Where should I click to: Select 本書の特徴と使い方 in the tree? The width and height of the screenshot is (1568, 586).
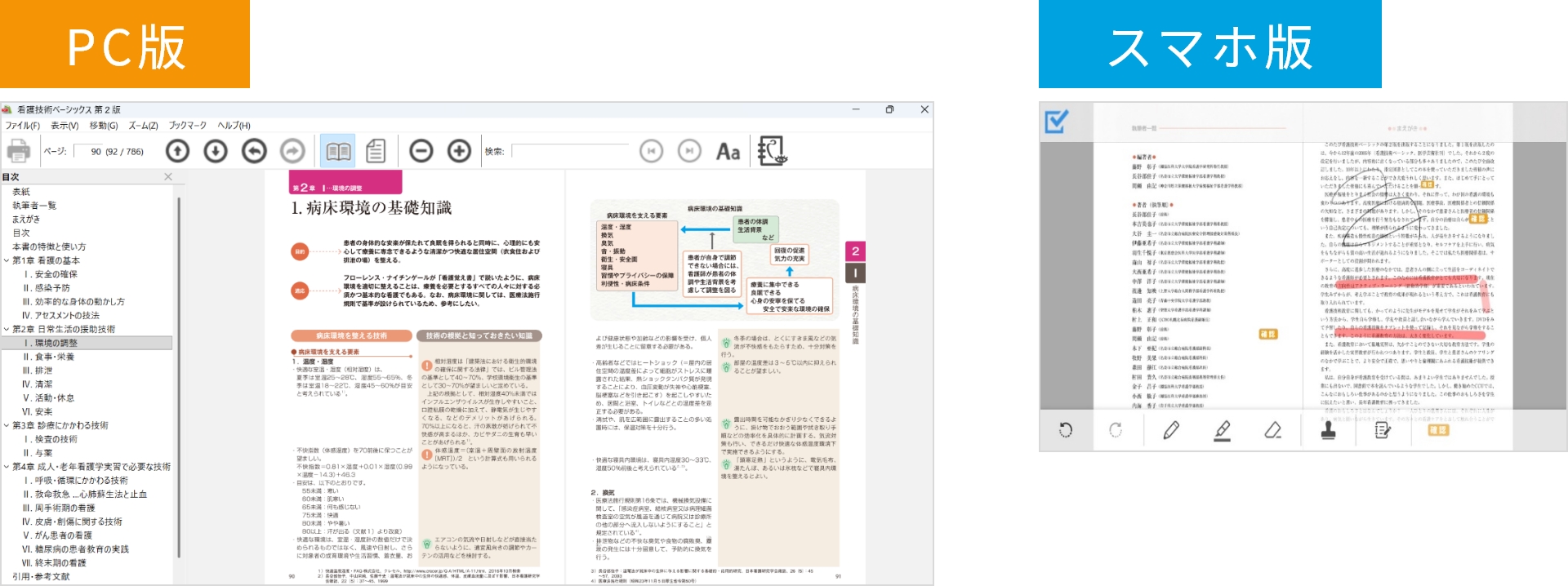coord(49,246)
